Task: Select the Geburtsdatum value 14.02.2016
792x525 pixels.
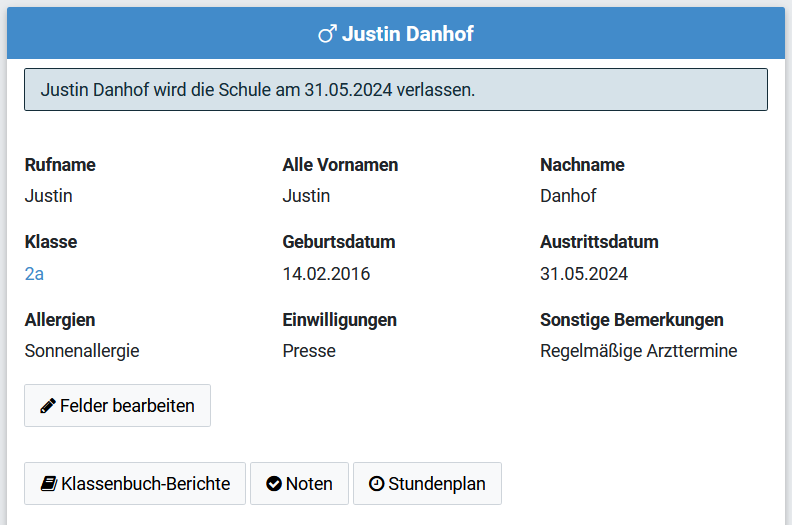Action: [326, 274]
